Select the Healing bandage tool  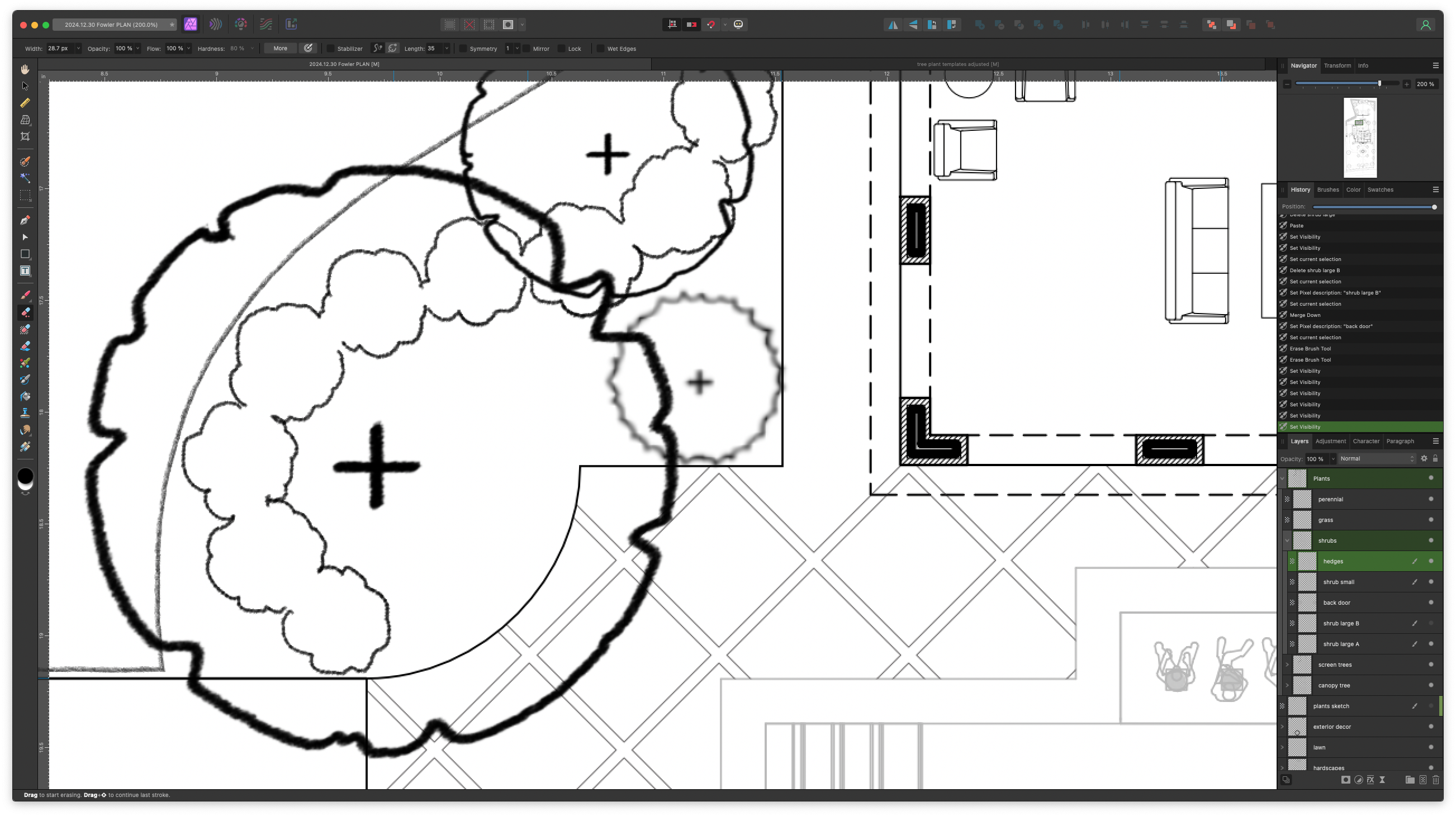pyautogui.click(x=25, y=447)
